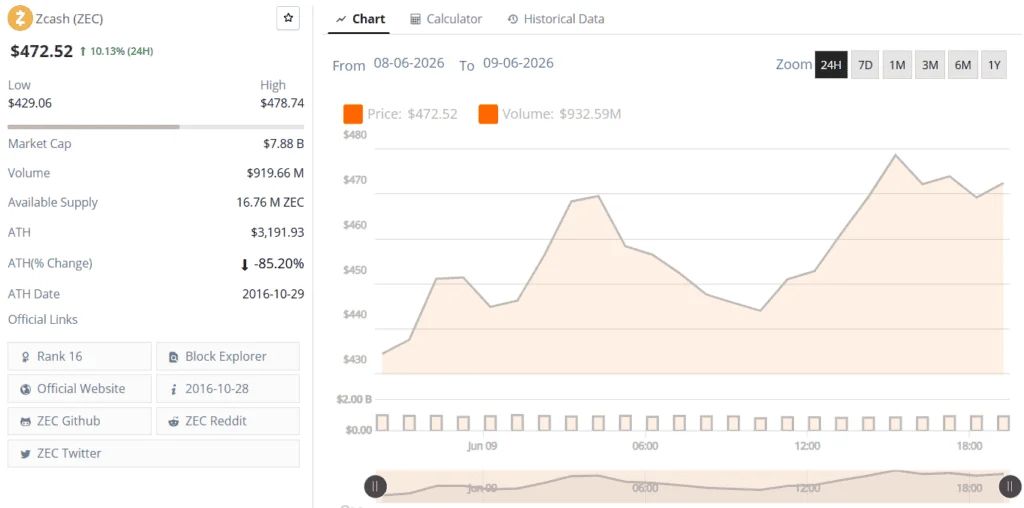Viewport: 1024px width, 508px height.
Task: Click the Chart tab line icon
Action: click(x=341, y=20)
